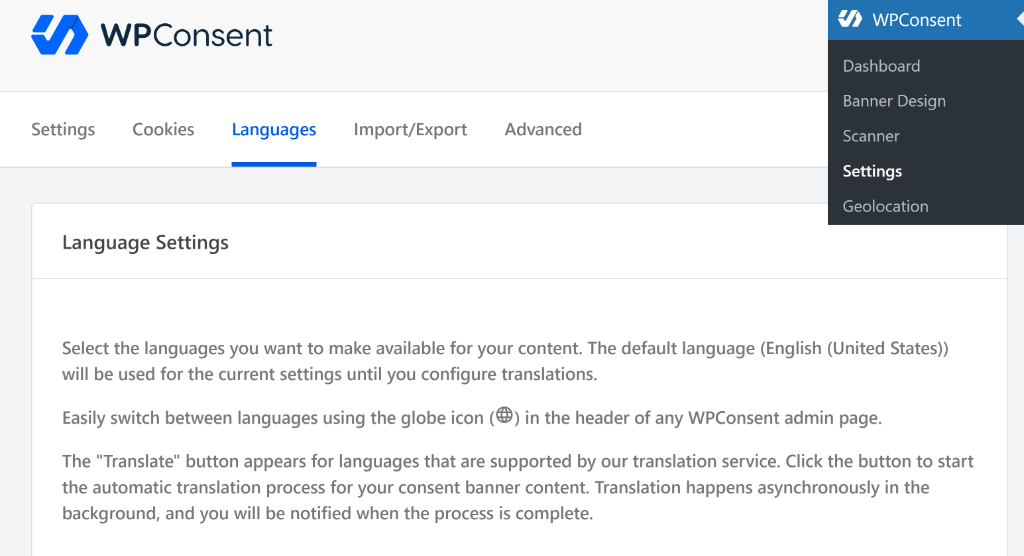Open the Scanner submenu item

(871, 136)
